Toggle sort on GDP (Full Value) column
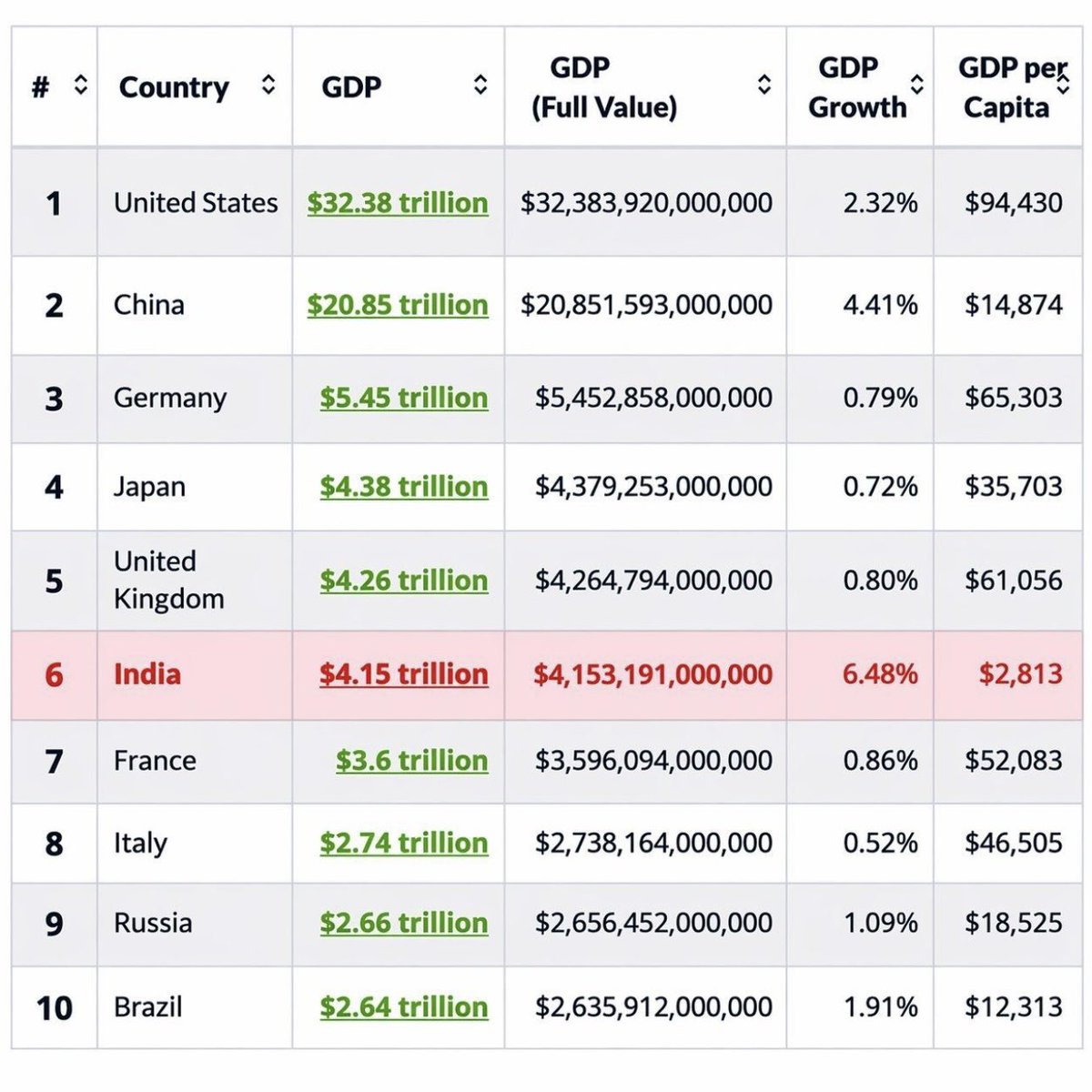This screenshot has height=1092, width=1092. [764, 86]
